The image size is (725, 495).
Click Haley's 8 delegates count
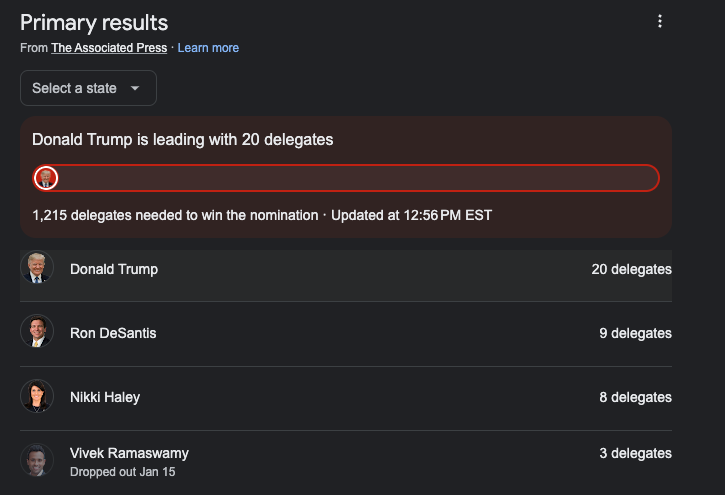[635, 397]
